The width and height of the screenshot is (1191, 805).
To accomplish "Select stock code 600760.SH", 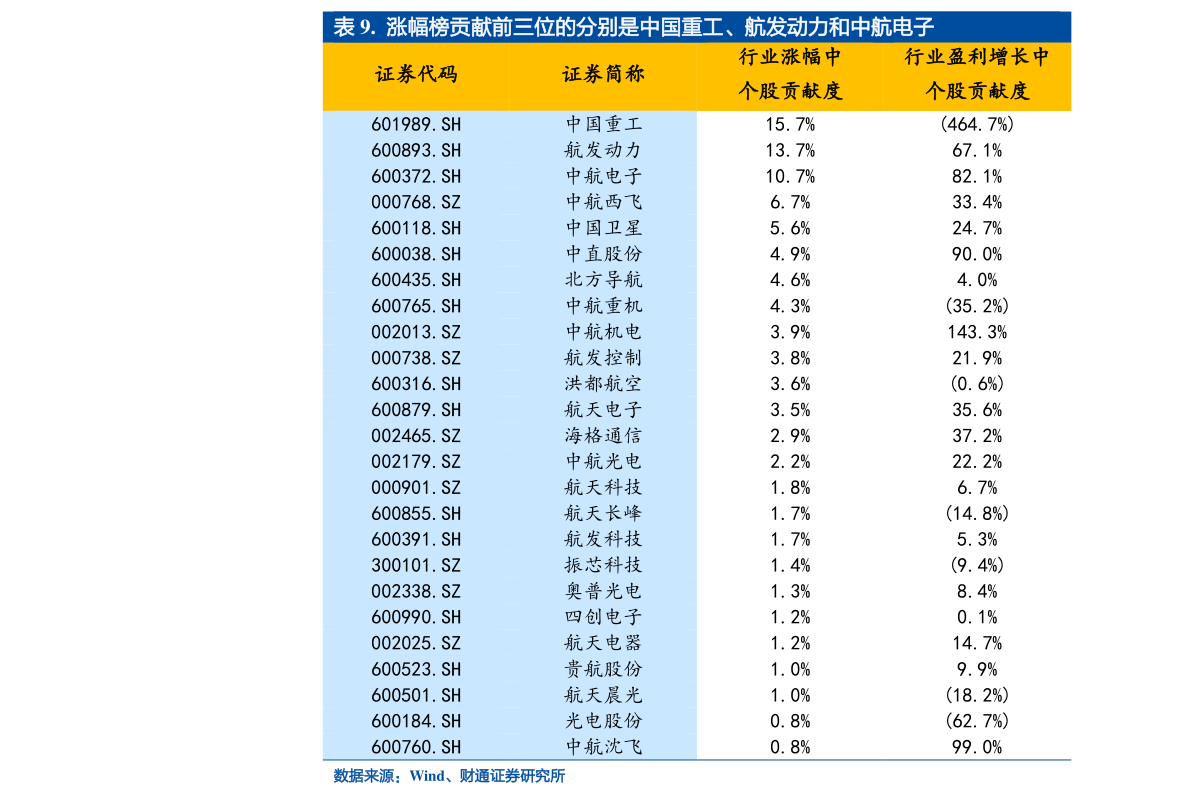I will coord(416,747).
